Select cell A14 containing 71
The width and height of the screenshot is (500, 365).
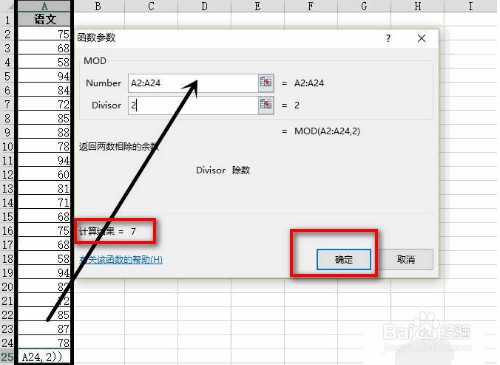click(44, 202)
